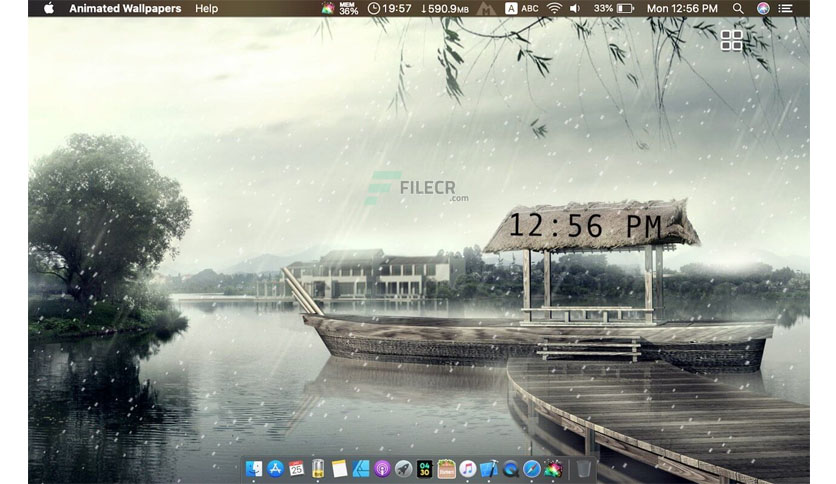Open Launchpad rocket icon
This screenshot has width=836, height=484.
point(403,469)
